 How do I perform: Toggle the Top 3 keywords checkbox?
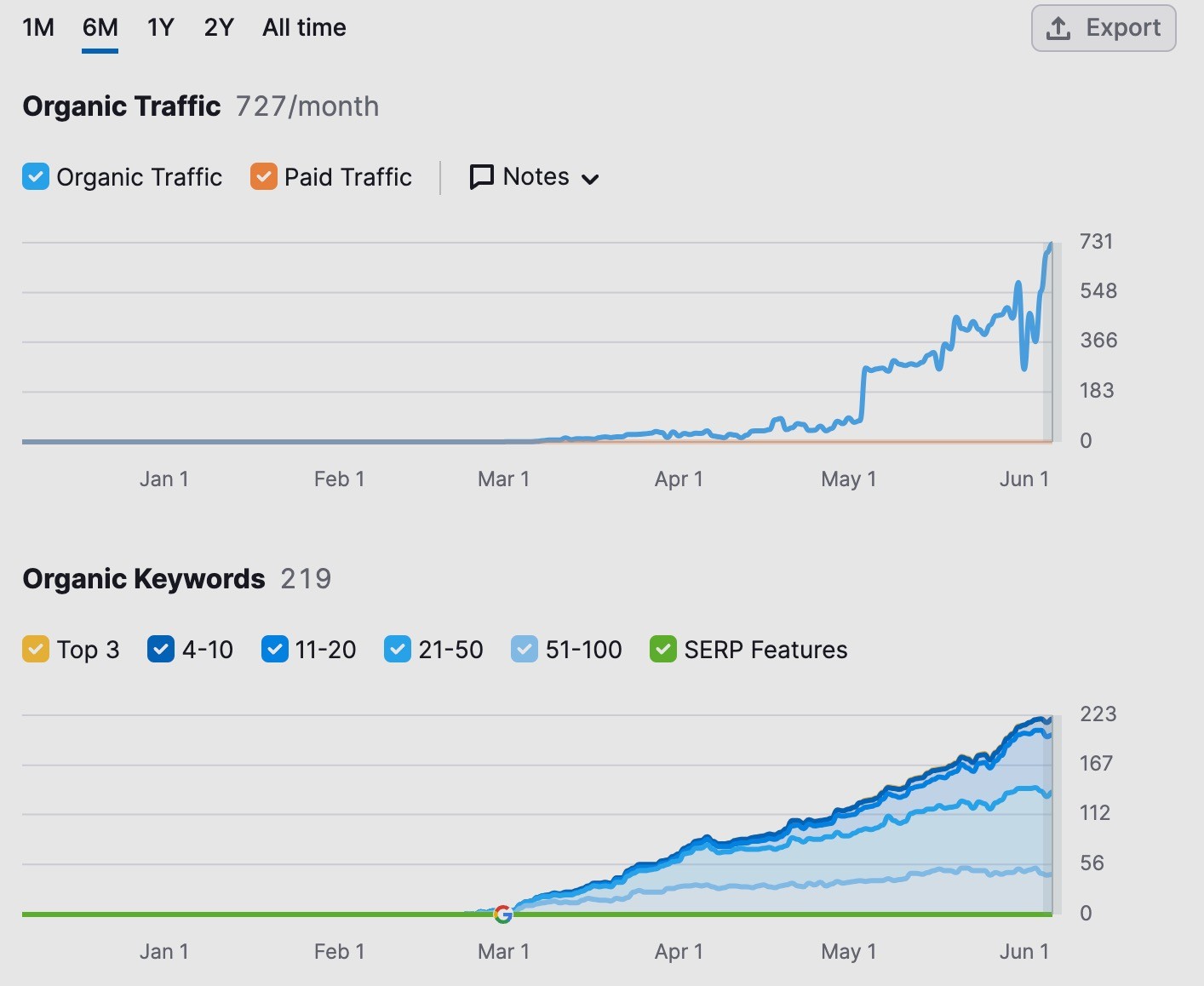36,650
